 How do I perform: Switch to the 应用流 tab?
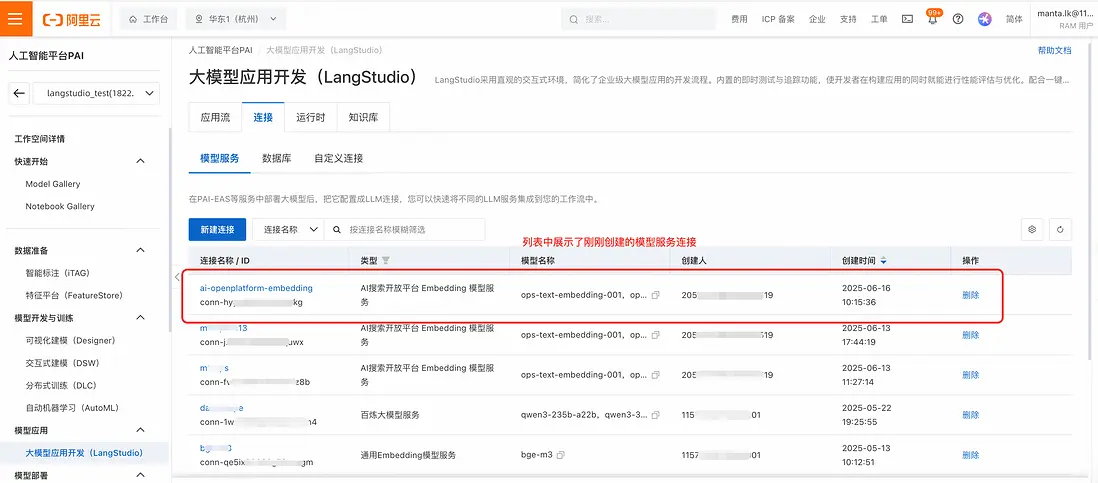click(x=216, y=118)
